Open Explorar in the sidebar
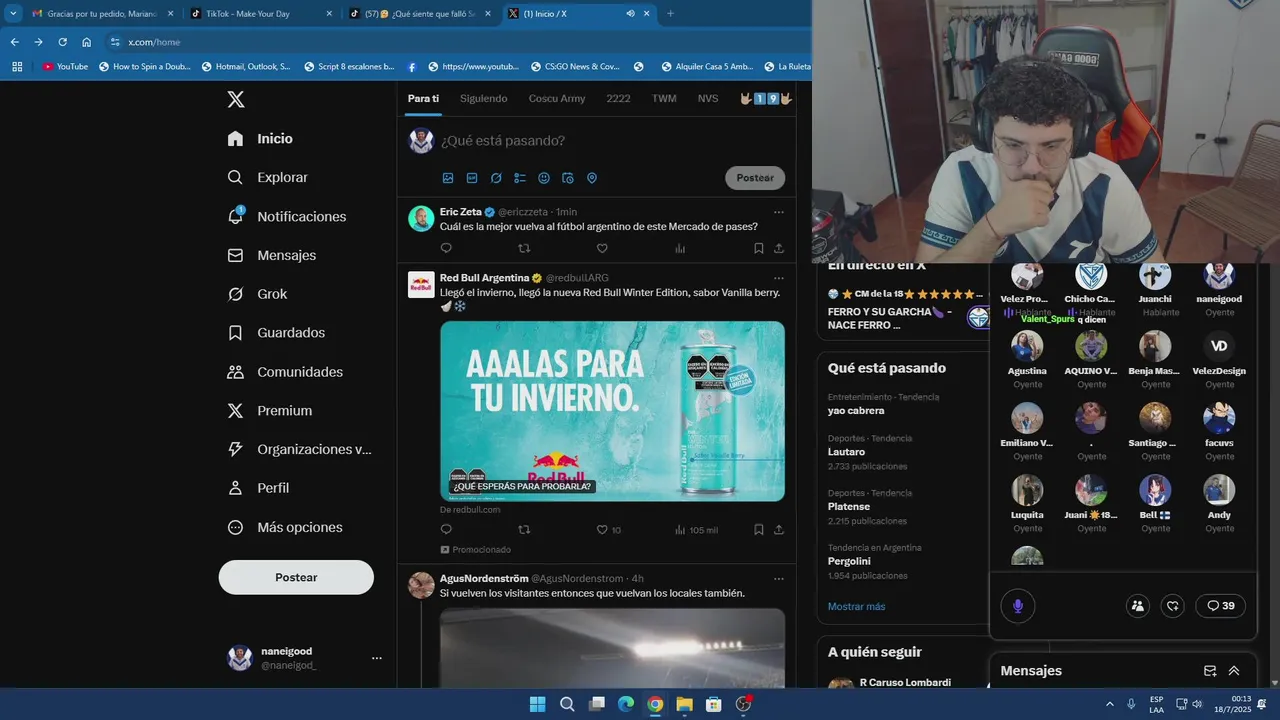The image size is (1280, 720). point(267,177)
